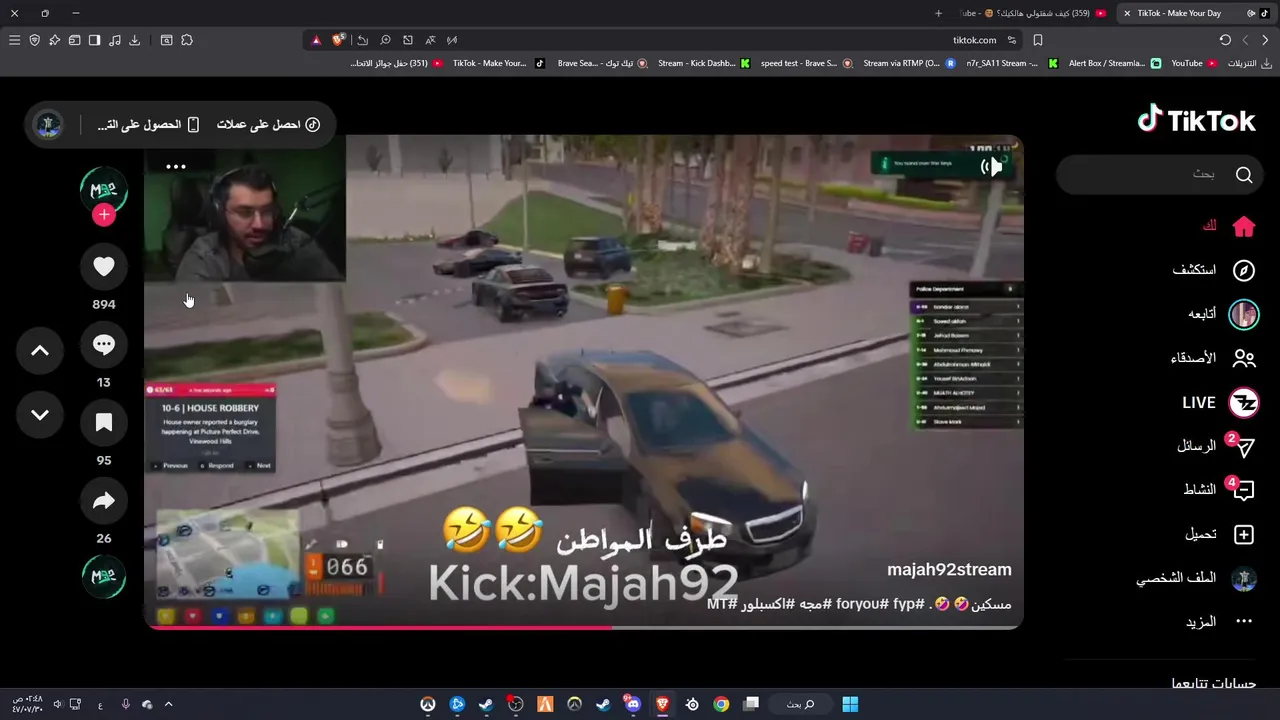Open the Windows Start button
Image resolution: width=1280 pixels, height=720 pixels.
850,704
